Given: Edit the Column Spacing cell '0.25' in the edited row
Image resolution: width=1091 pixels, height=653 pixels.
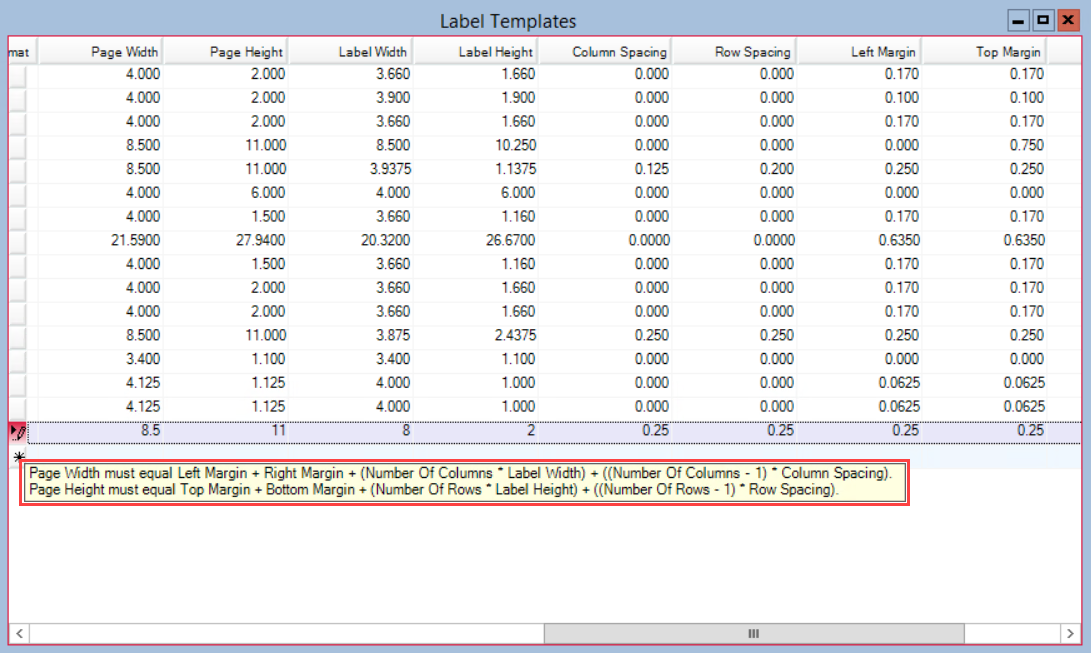Looking at the screenshot, I should (x=605, y=431).
